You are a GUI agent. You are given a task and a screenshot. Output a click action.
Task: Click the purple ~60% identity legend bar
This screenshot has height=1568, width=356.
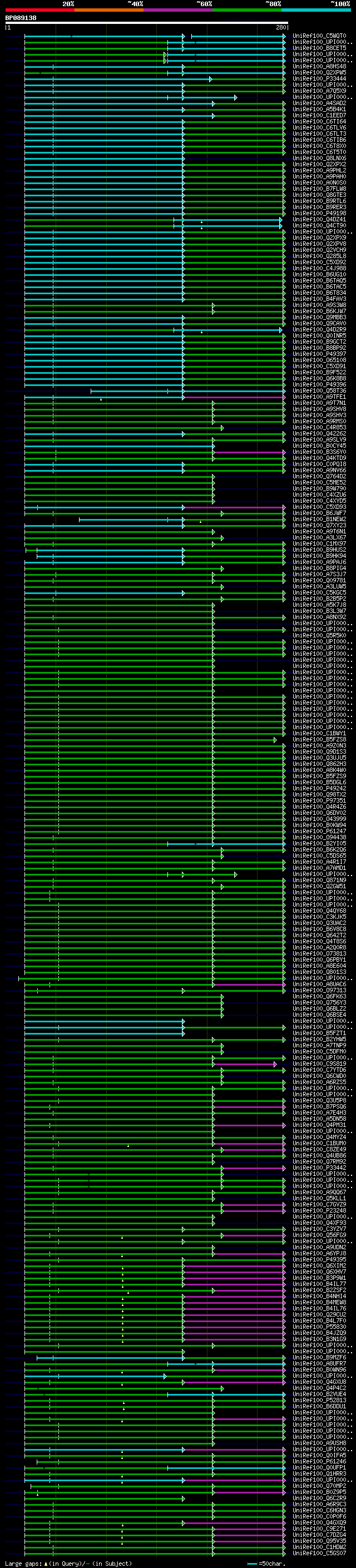click(179, 10)
